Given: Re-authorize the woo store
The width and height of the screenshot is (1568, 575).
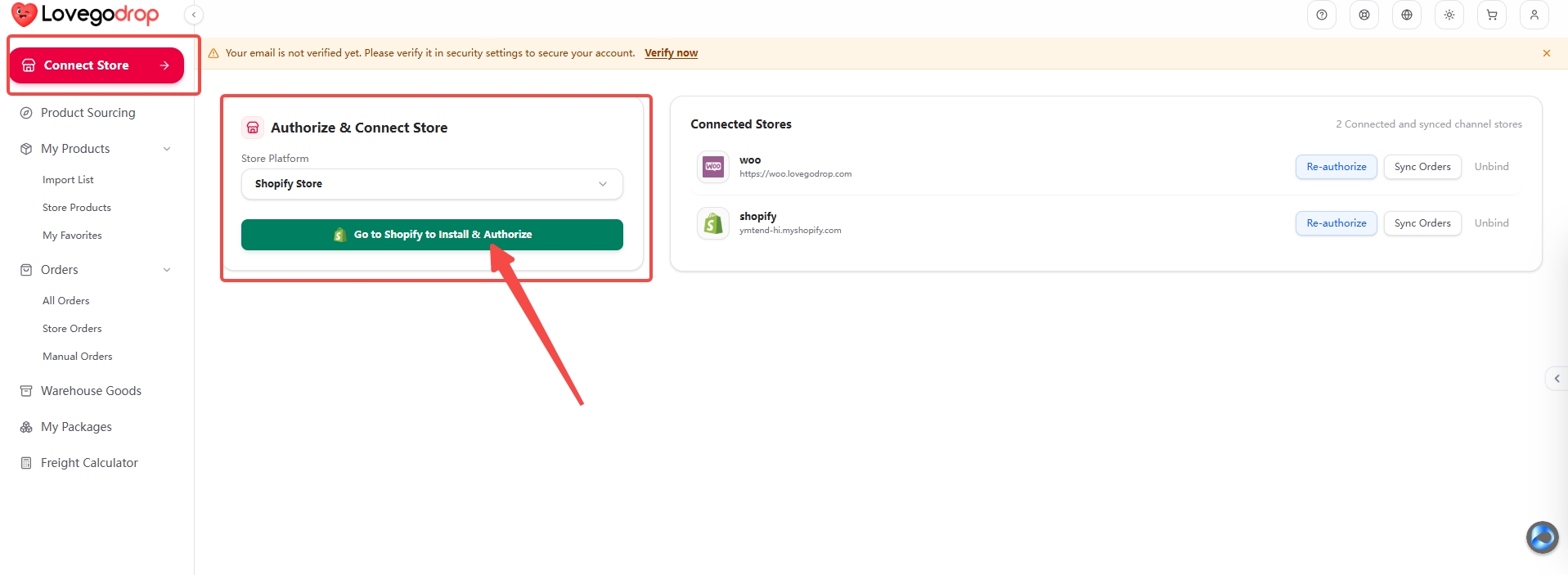Looking at the screenshot, I should tap(1337, 167).
